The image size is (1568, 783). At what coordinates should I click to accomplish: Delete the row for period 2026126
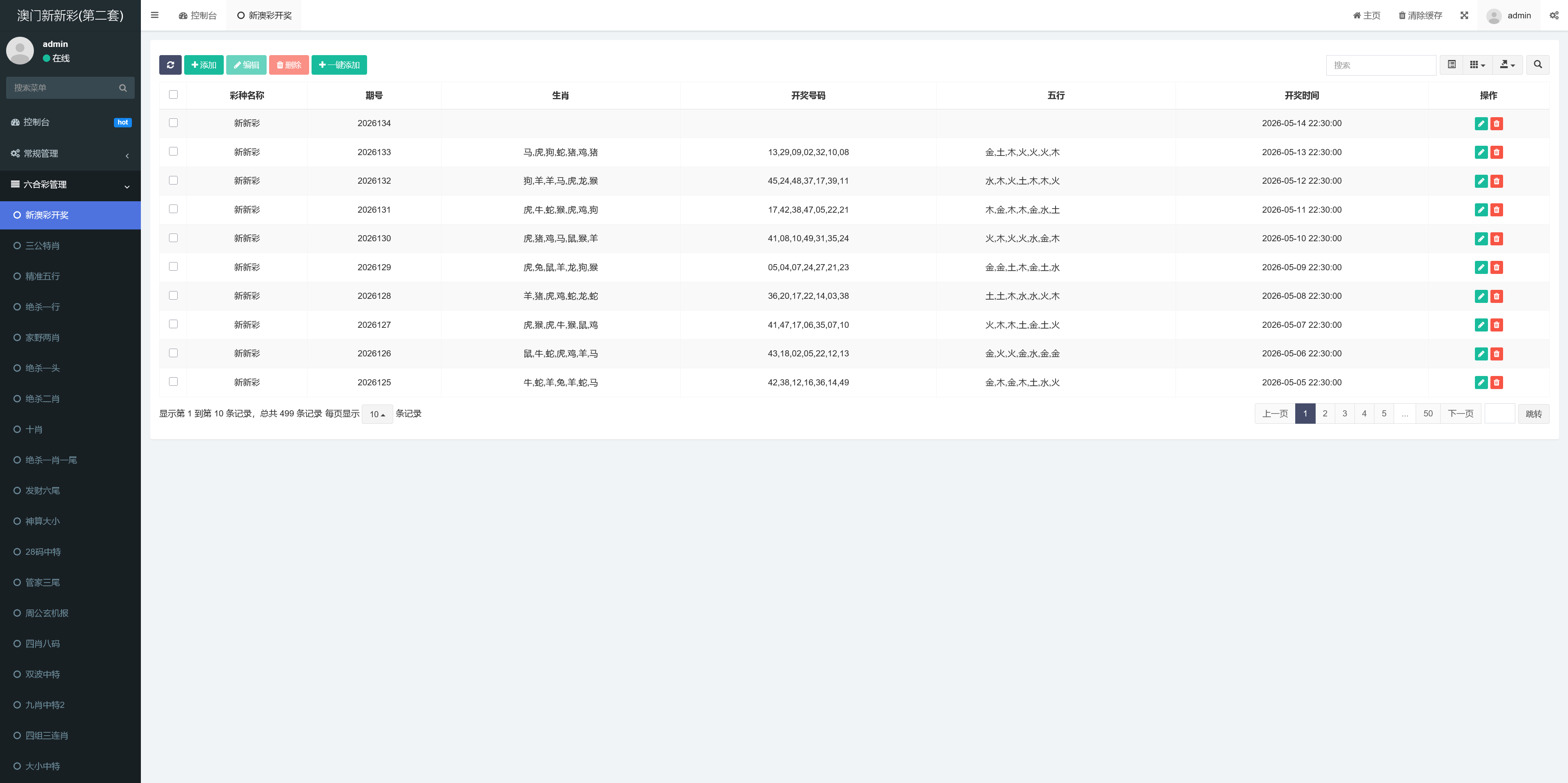[x=1496, y=354]
